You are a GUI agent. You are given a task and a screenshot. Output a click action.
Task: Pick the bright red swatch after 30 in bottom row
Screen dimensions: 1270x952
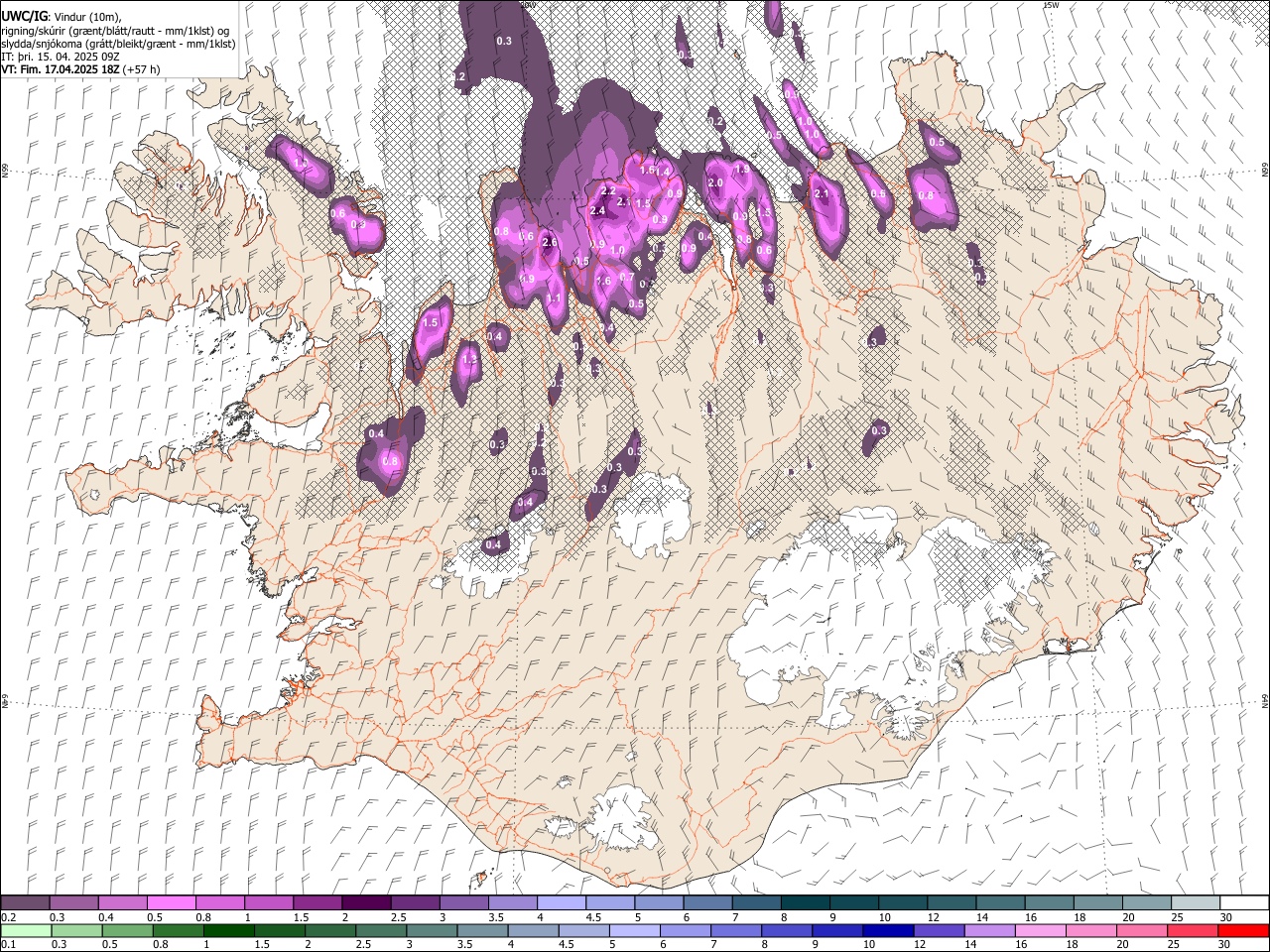[1243, 930]
